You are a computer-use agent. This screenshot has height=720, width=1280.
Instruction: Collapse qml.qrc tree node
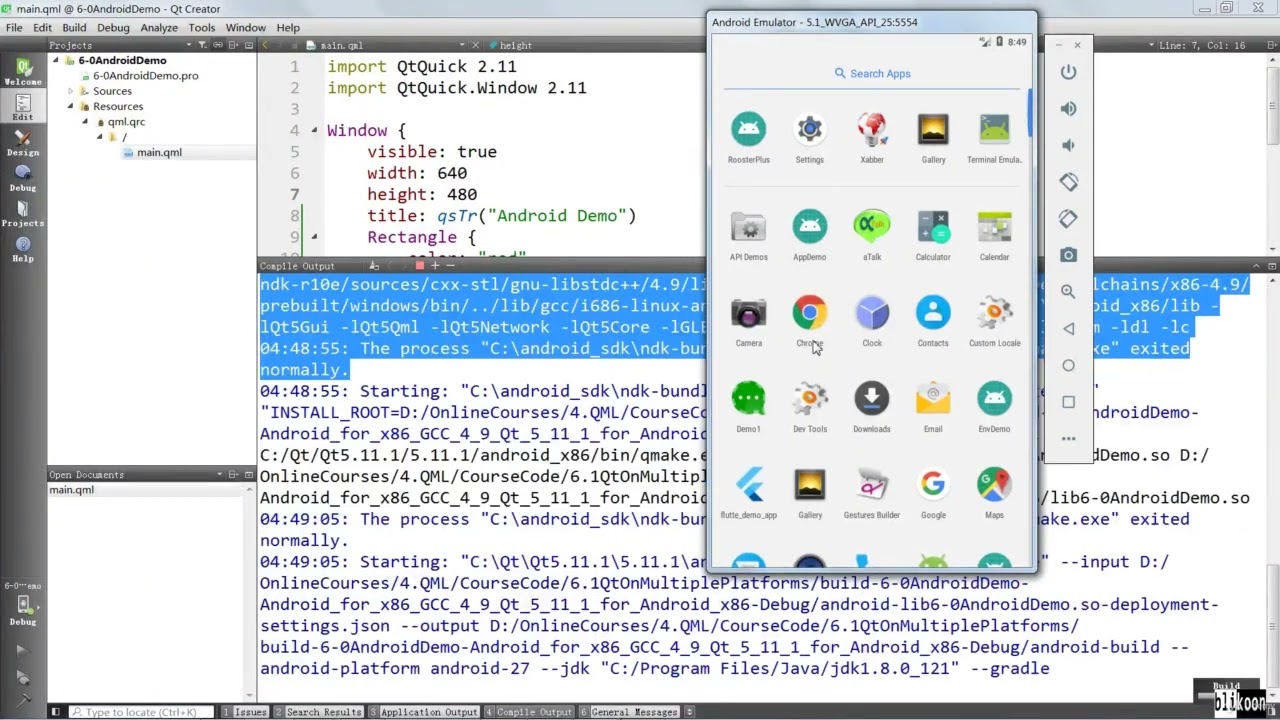[85, 122]
